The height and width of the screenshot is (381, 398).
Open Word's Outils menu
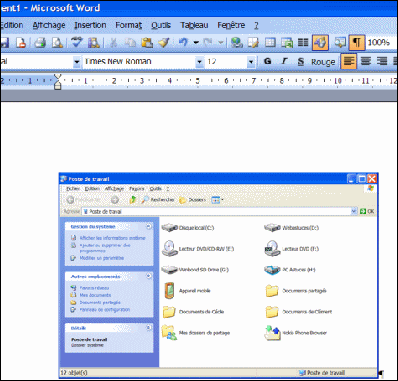click(x=161, y=25)
